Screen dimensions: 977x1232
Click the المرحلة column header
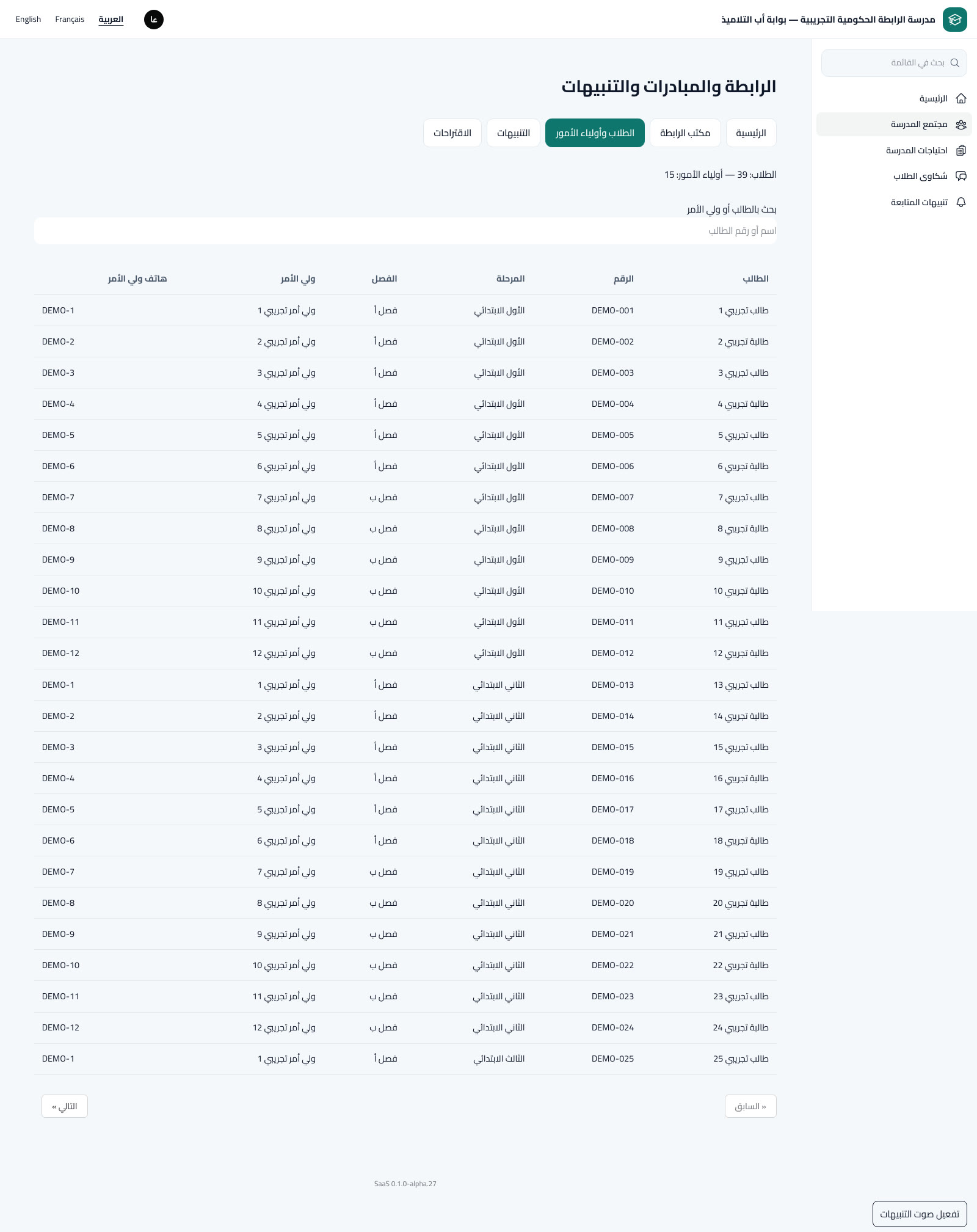[510, 279]
